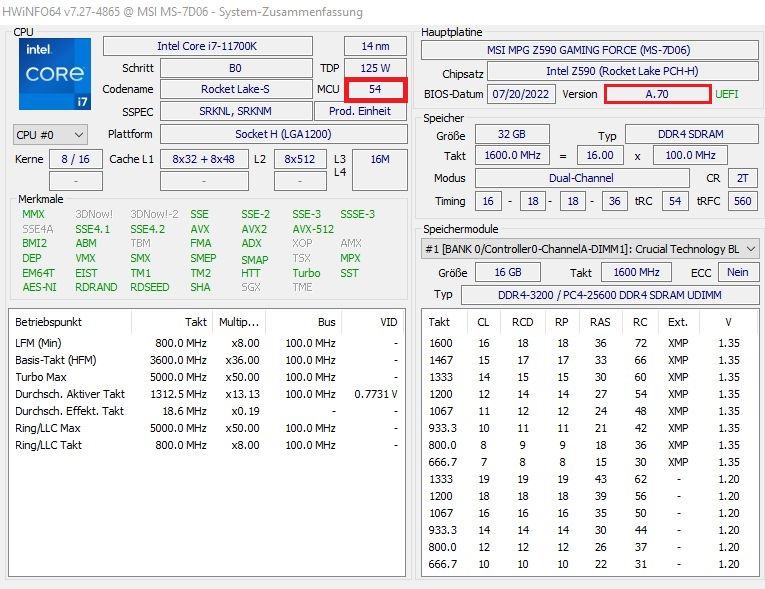The width and height of the screenshot is (765, 589).
Task: Click the 8x32 + 8x48 L1 cache value
Action: tap(204, 159)
